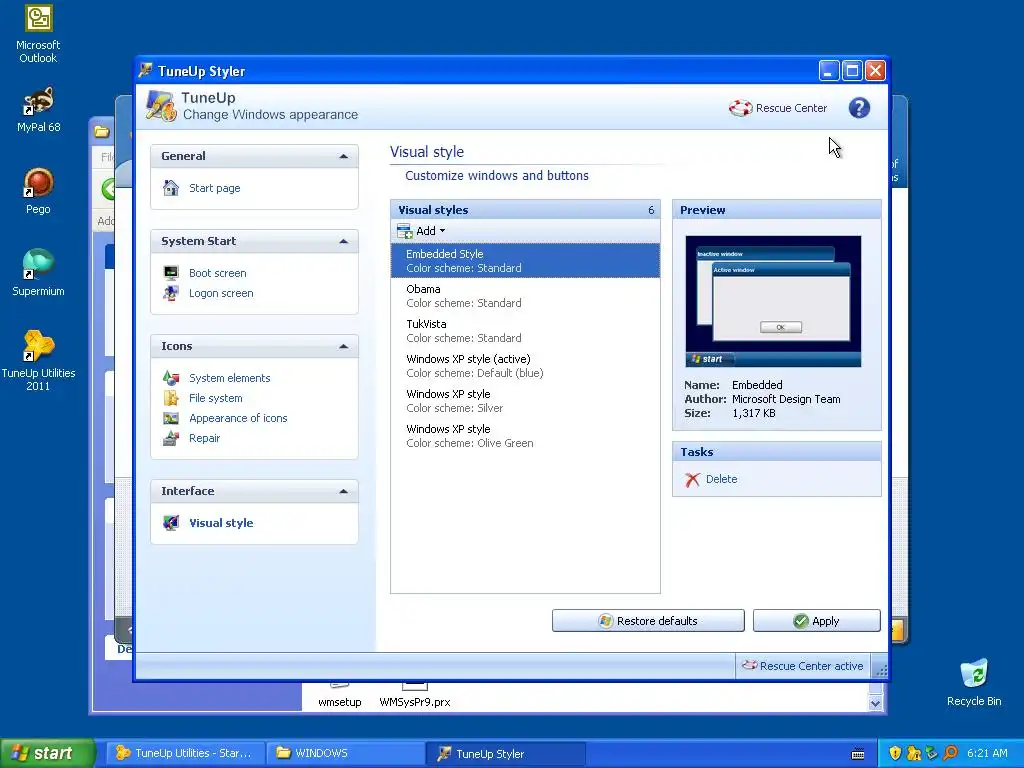Click the System elements icon

click(170, 378)
